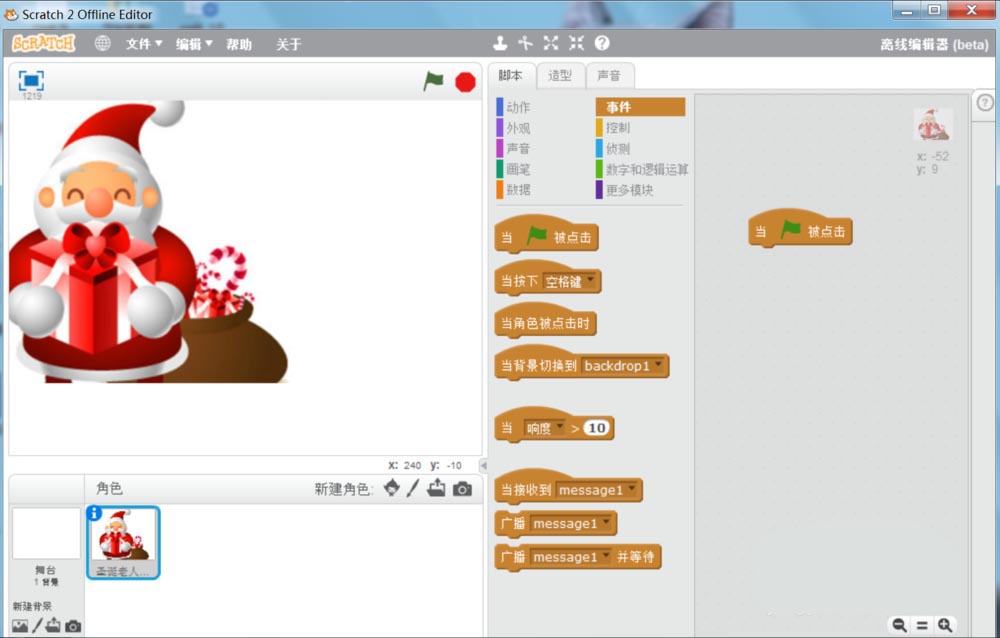The width and height of the screenshot is (1000, 638).
Task: Choose new sprite from library icon
Action: pyautogui.click(x=391, y=488)
